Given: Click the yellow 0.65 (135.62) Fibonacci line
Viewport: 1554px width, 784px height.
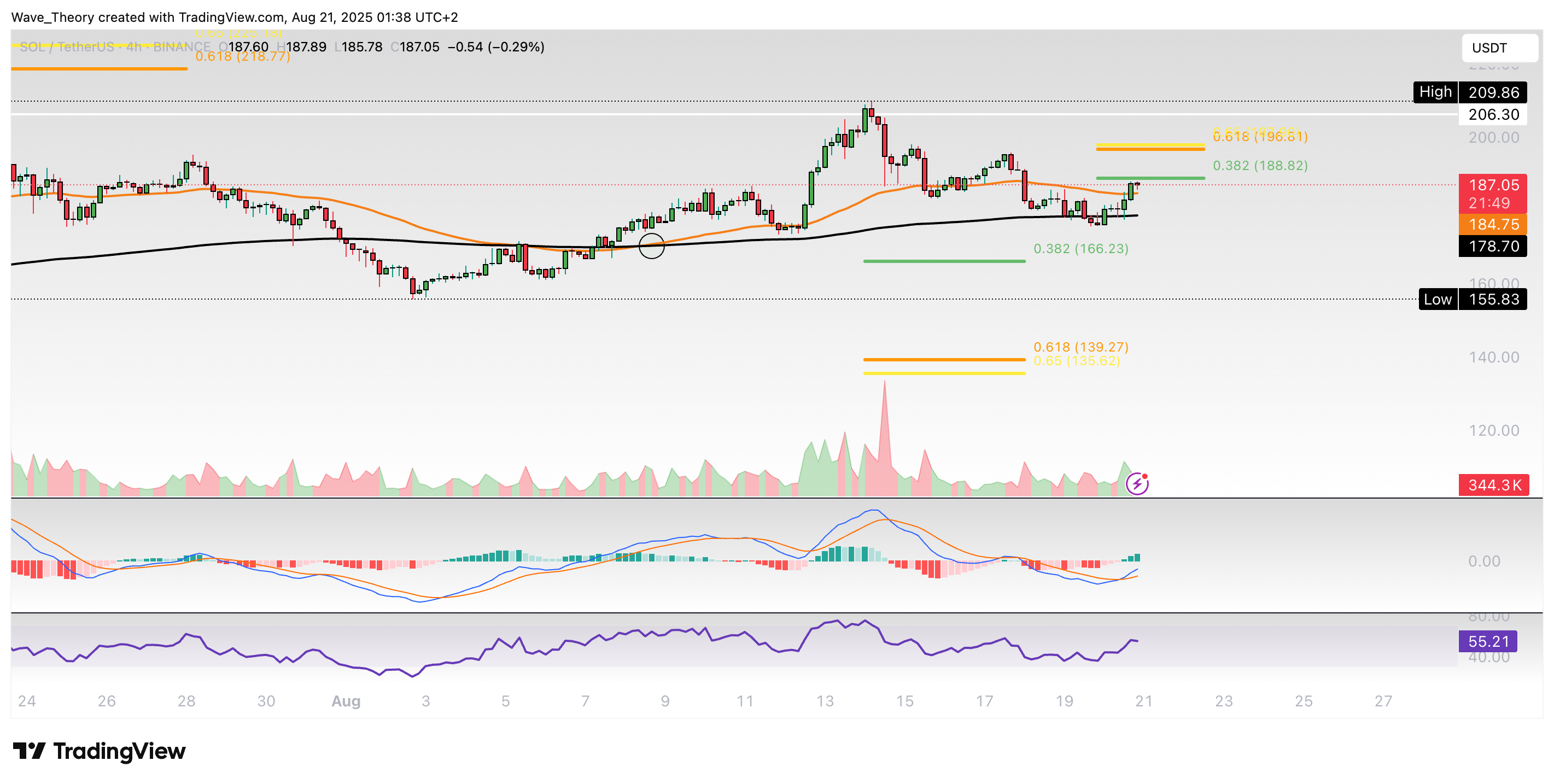Looking at the screenshot, I should [x=944, y=373].
